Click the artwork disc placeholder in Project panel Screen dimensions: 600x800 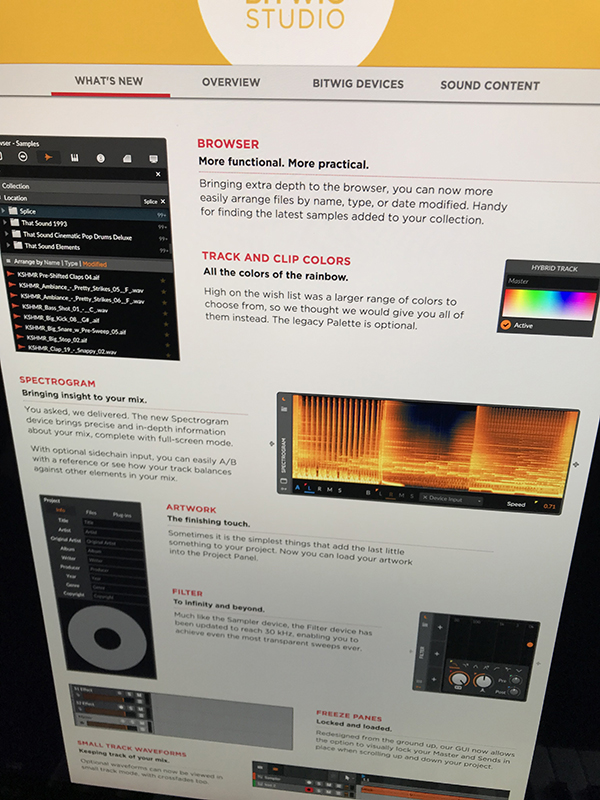pyautogui.click(x=106, y=638)
